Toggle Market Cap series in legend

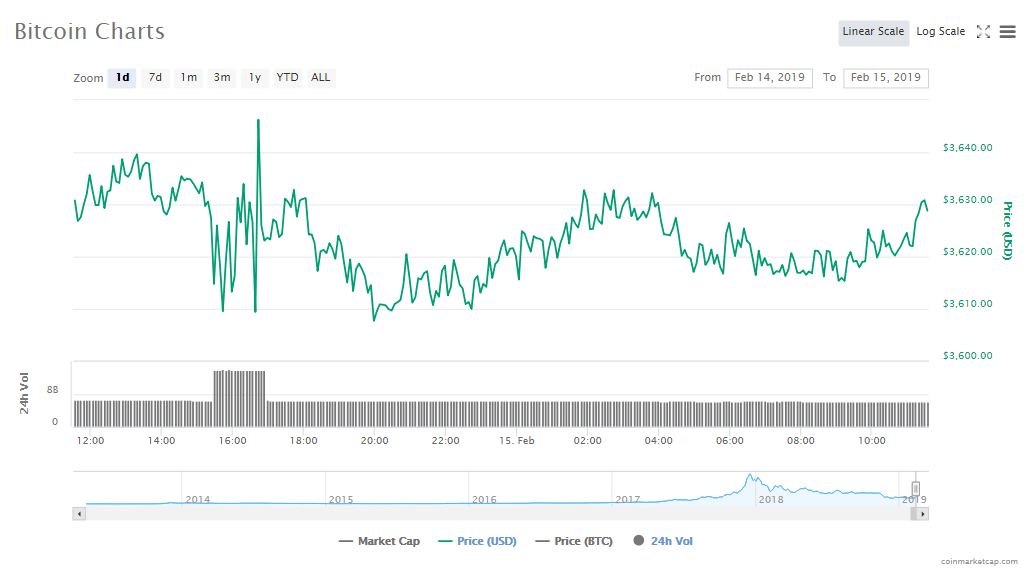pos(379,541)
